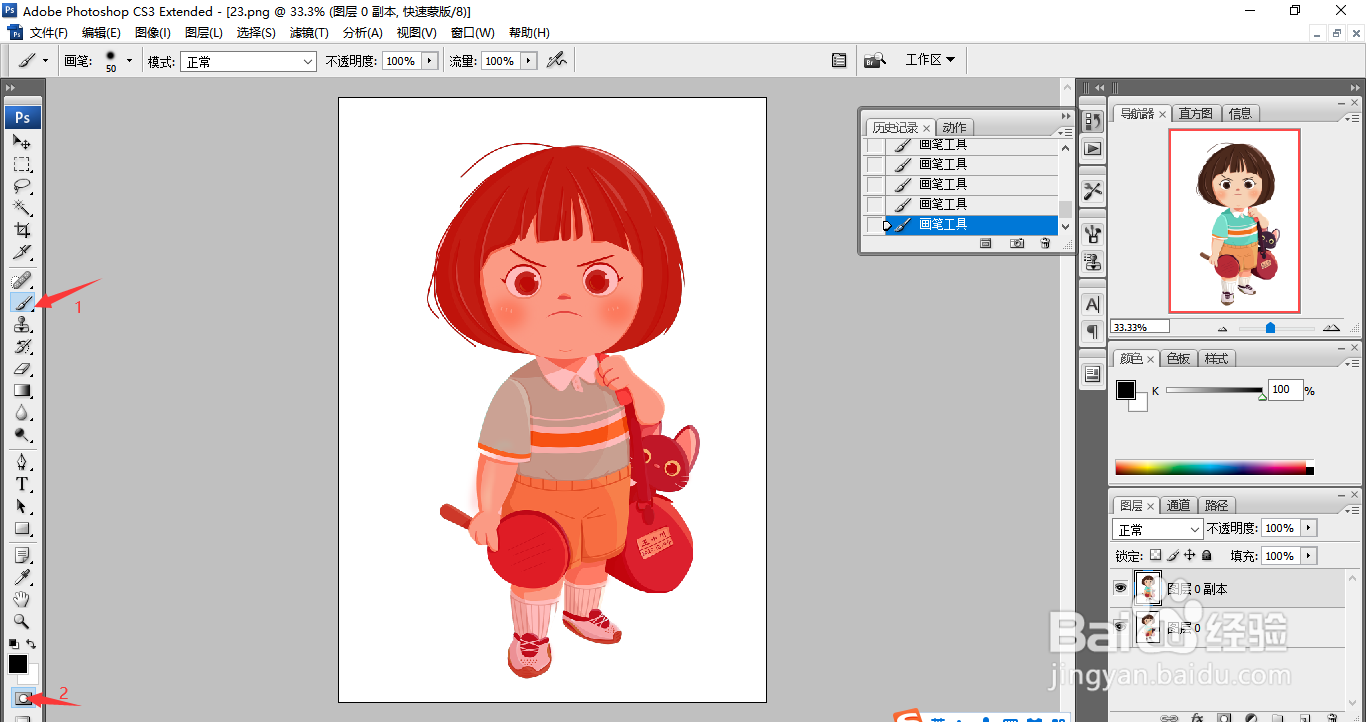
Task: Open the 工作区 workspace dropdown
Action: pyautogui.click(x=930, y=60)
